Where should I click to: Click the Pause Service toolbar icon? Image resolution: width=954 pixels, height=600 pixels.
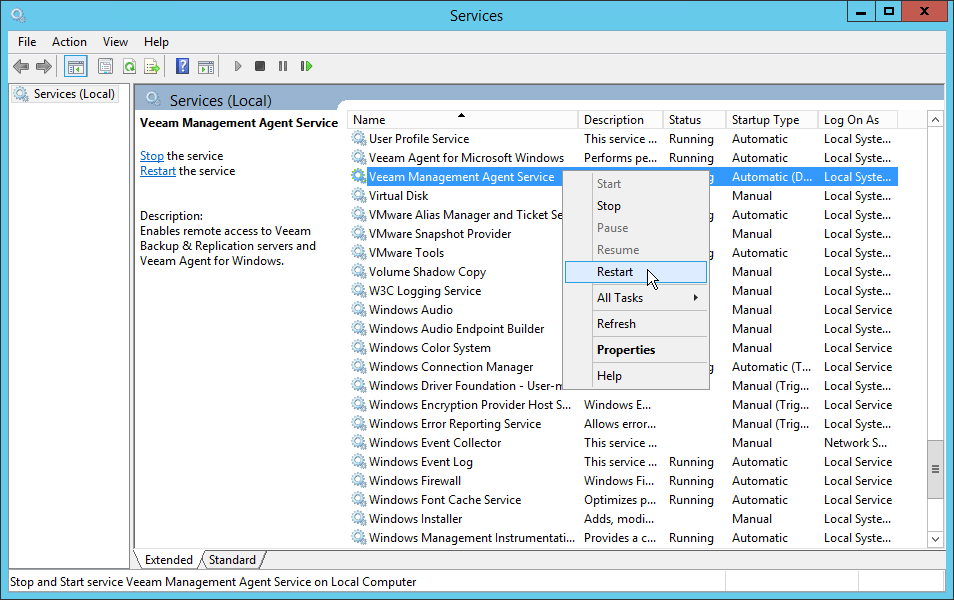[x=284, y=66]
